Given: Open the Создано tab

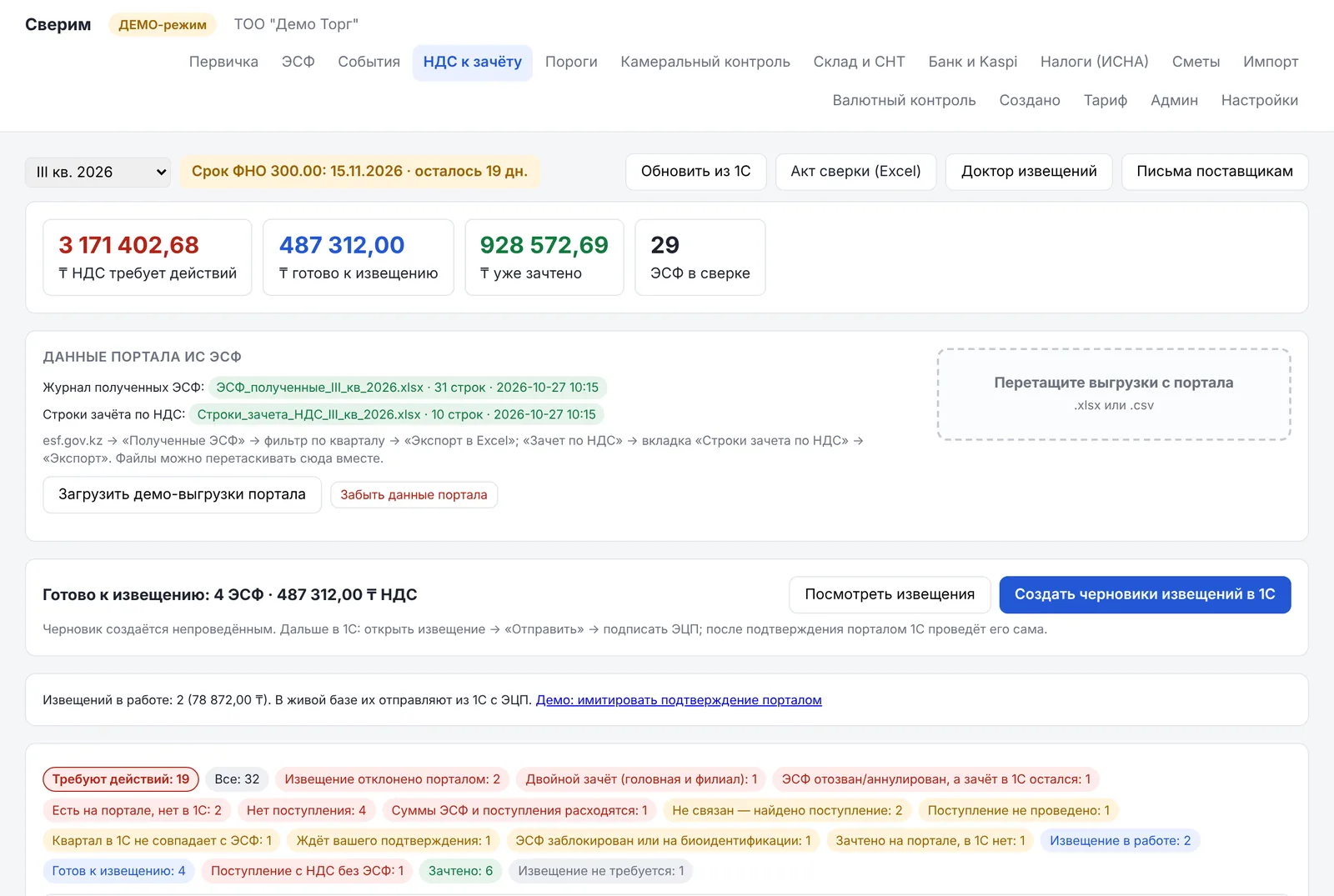Looking at the screenshot, I should pos(1030,100).
